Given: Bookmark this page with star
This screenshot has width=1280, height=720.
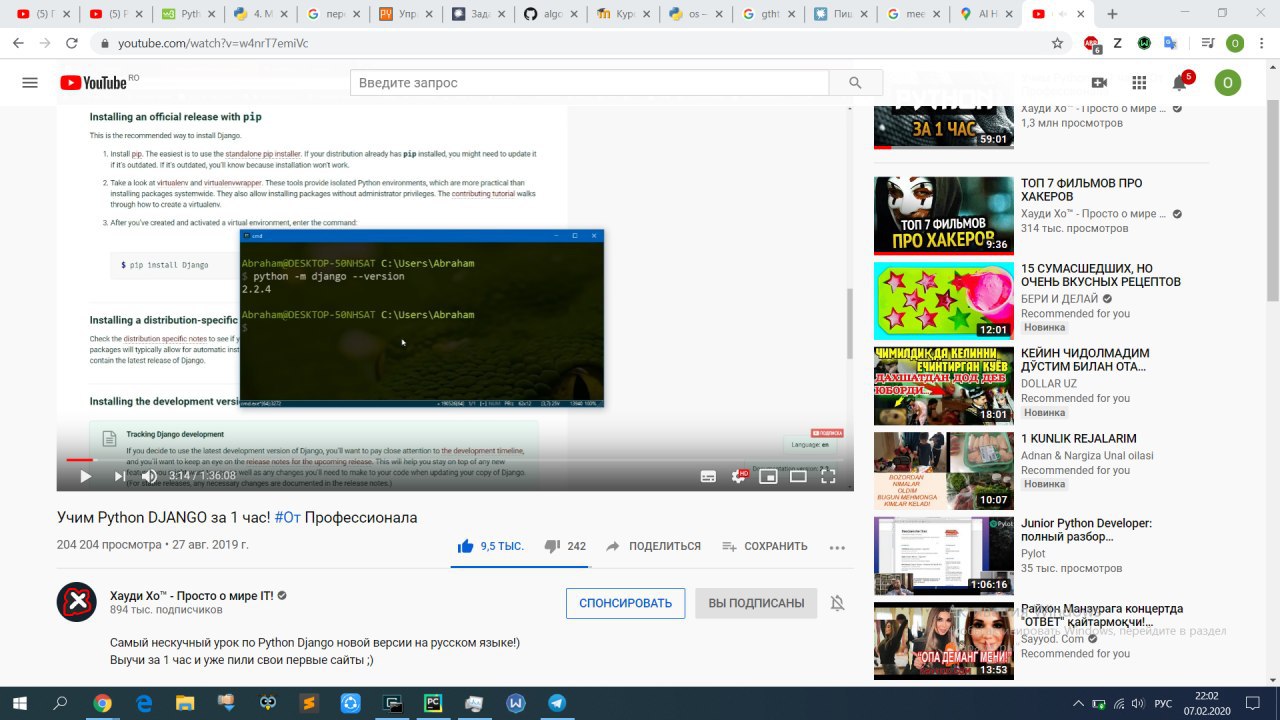Looking at the screenshot, I should click(x=1057, y=44).
